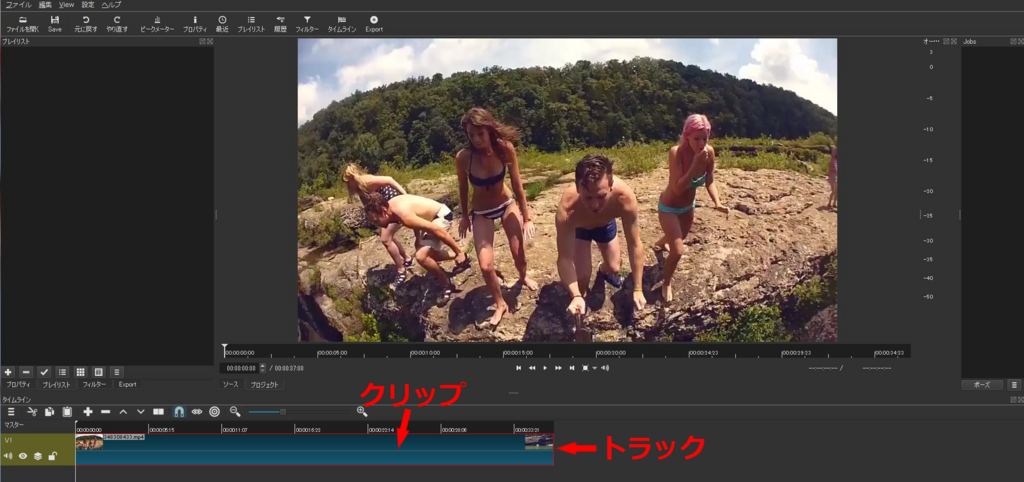
Task: Open the 編集 menu
Action: point(45,5)
